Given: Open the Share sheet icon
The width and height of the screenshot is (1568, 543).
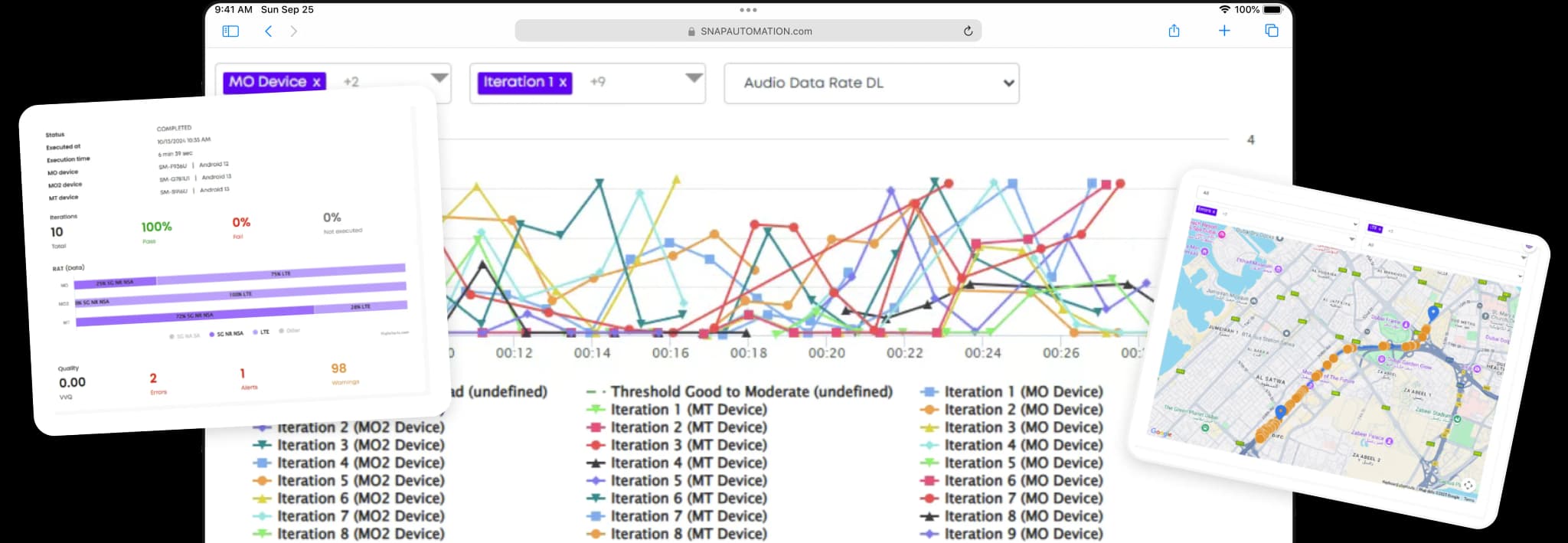Looking at the screenshot, I should (1174, 31).
